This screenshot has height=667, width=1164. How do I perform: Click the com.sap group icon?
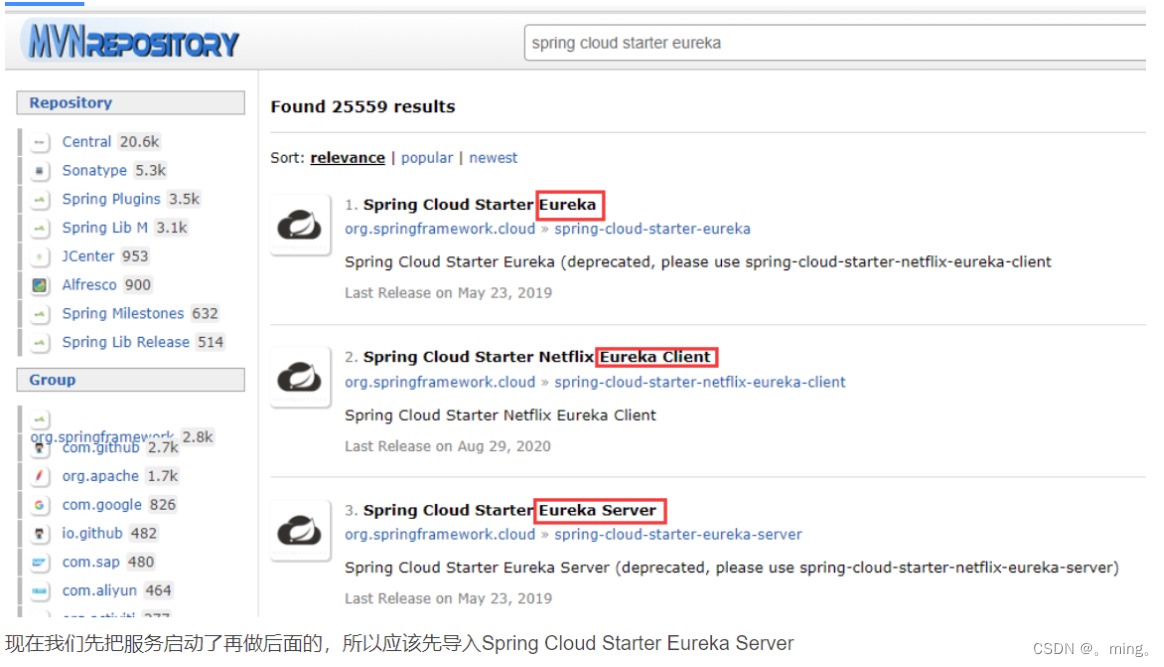[x=40, y=562]
